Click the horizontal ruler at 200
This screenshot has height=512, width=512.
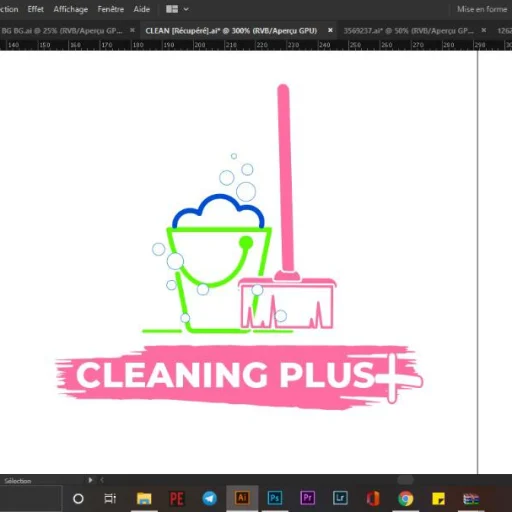point(200,45)
